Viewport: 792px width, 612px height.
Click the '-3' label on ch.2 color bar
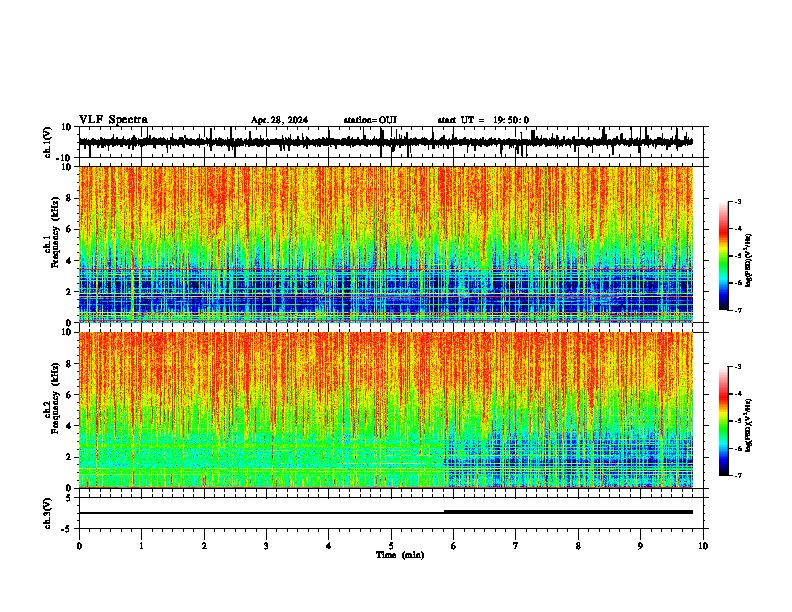[738, 367]
